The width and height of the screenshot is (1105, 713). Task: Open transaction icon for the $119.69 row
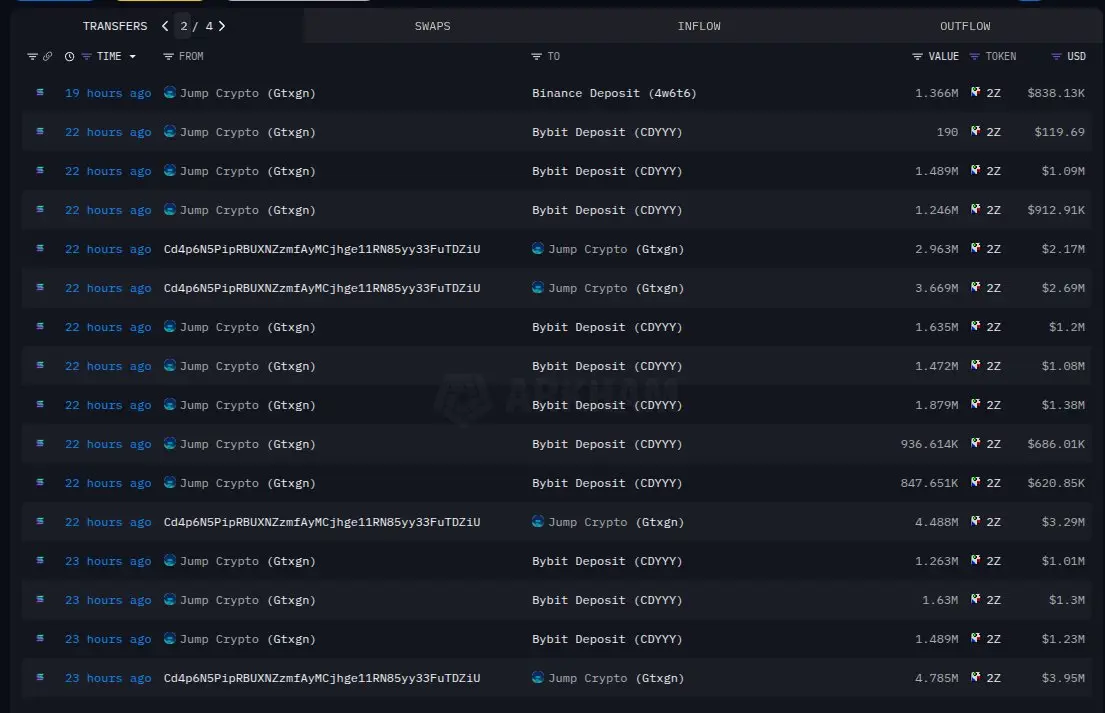click(x=40, y=131)
